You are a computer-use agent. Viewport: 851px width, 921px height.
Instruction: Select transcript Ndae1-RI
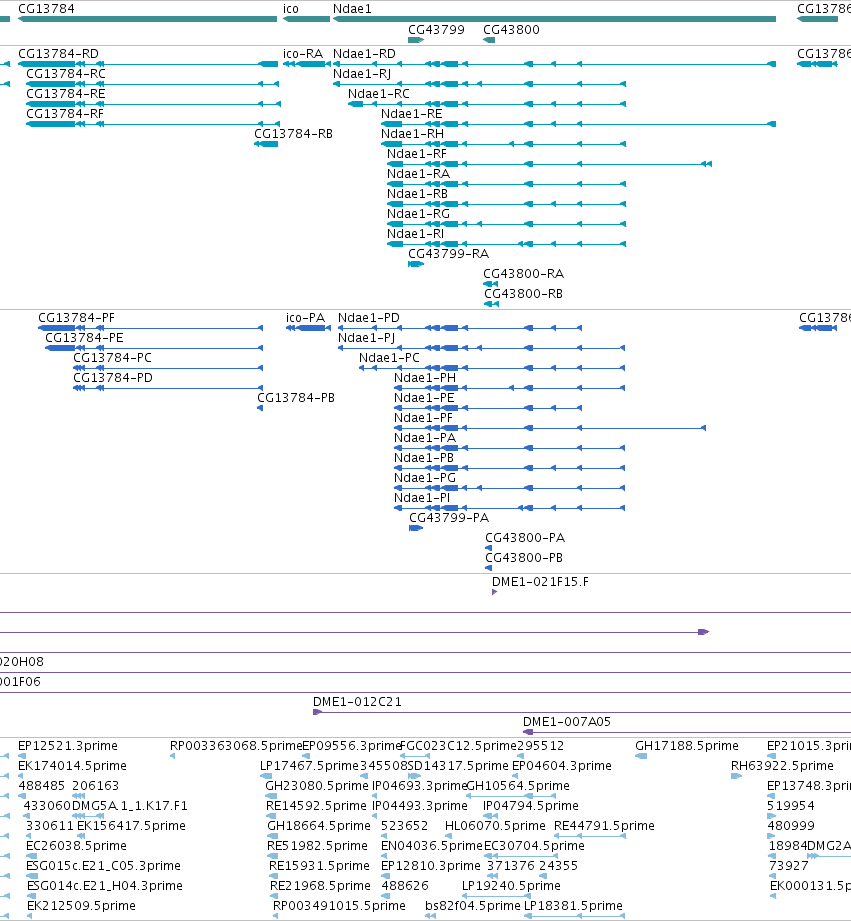415,233
